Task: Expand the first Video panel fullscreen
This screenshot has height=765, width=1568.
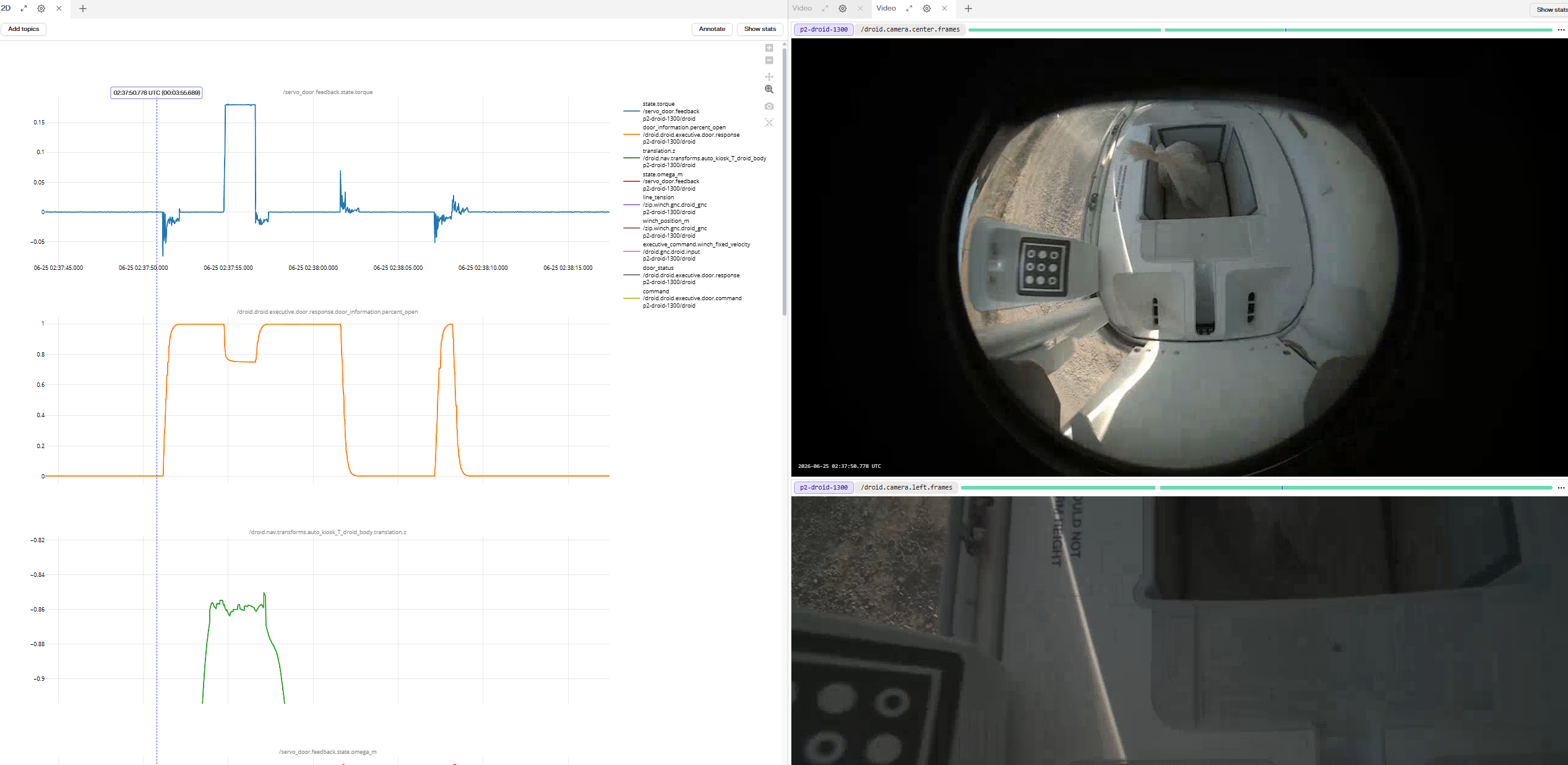Action: pos(825,9)
